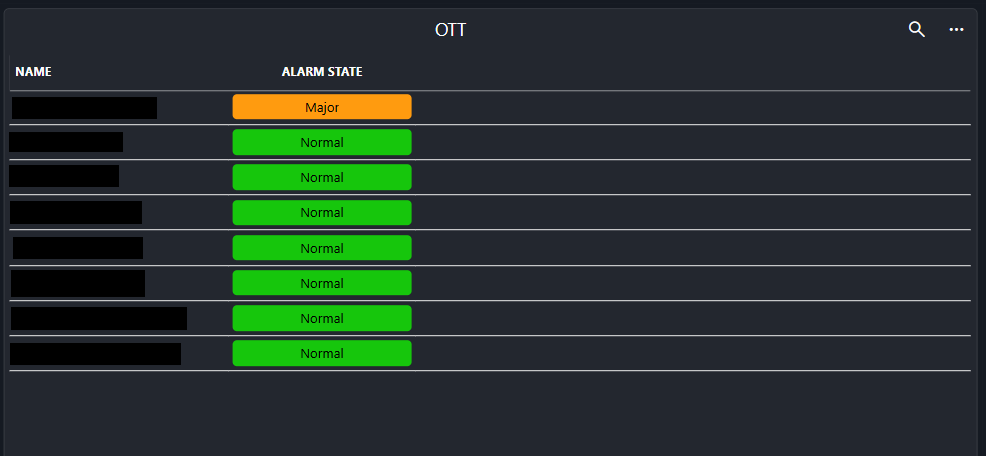This screenshot has height=456, width=986.
Task: Click the sixth Normal alarm badge from top
Action: [321, 318]
